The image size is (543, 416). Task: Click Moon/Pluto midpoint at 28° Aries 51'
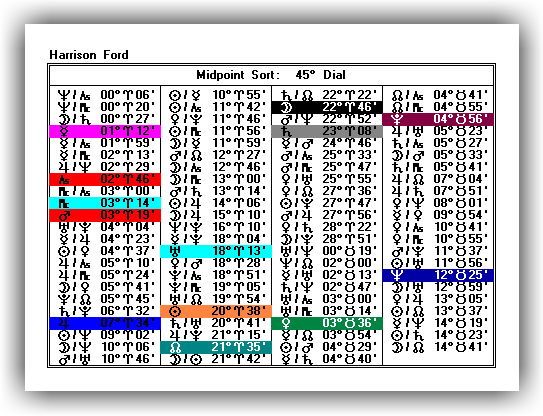tap(328, 239)
